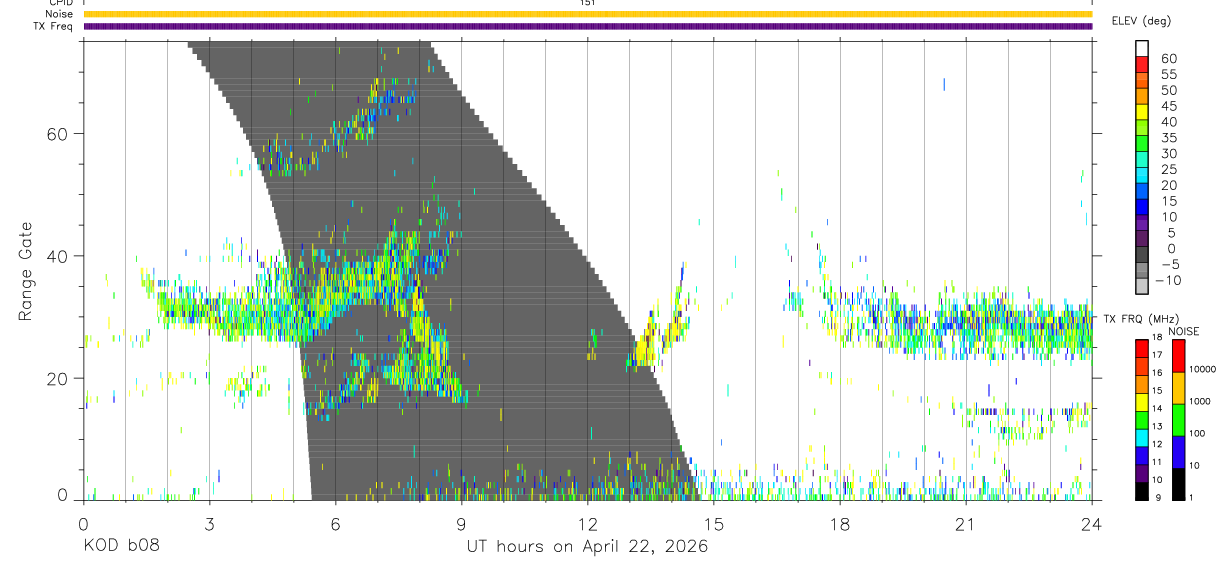Select the light gray bottom cell of ELEV colorbar

[x=1142, y=286]
